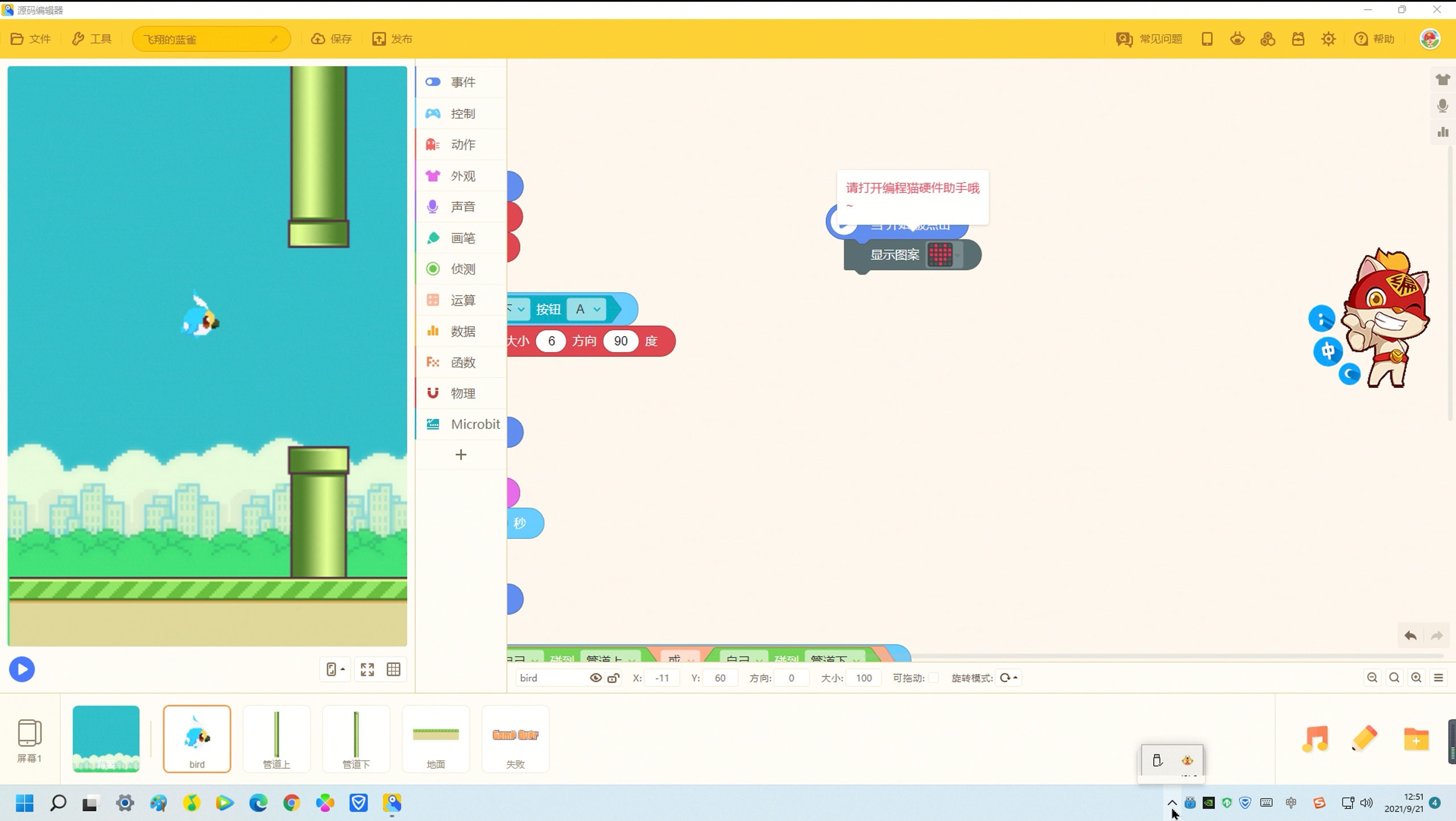Open the costume (T-shirt) side panel

1443,79
